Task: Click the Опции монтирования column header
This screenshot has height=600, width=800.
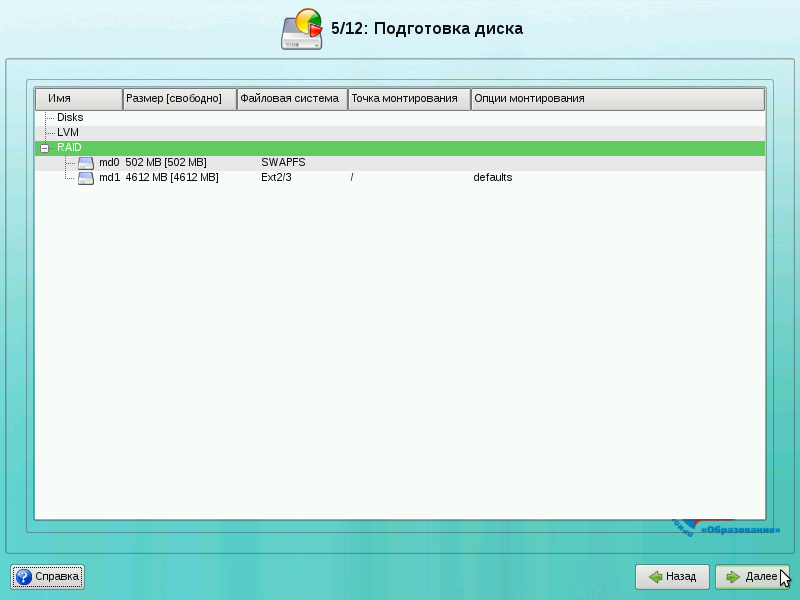Action: (617, 99)
